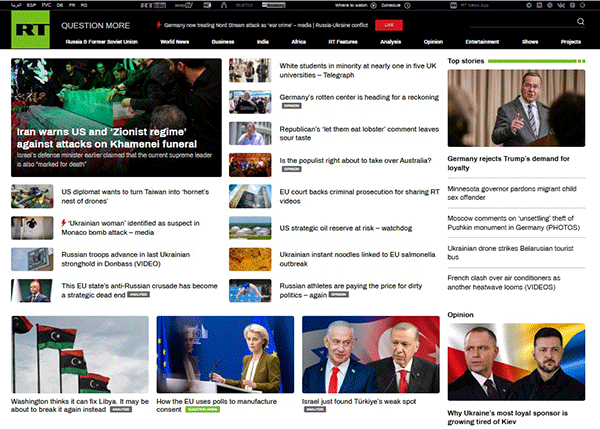Switch language to ESP

coord(31,5)
